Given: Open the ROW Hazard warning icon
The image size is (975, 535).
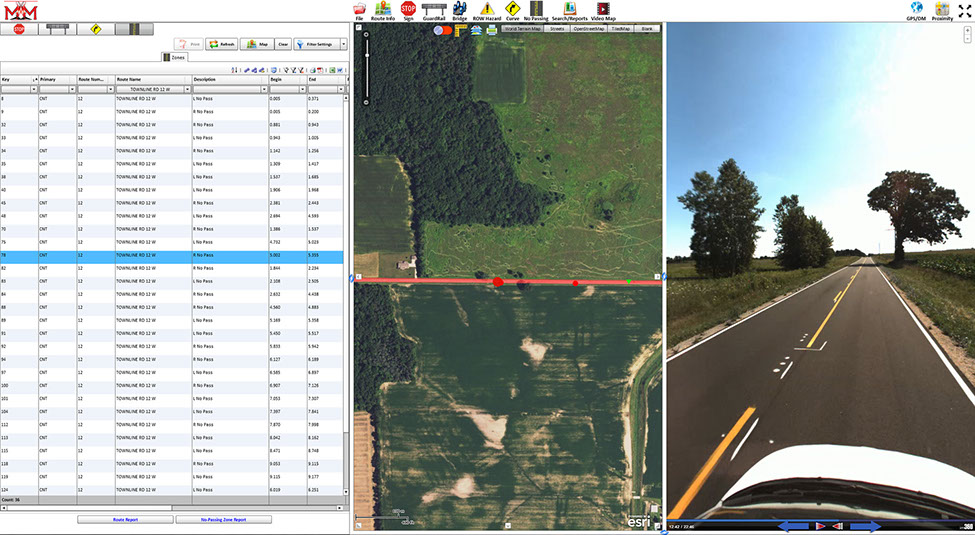Looking at the screenshot, I should [486, 10].
